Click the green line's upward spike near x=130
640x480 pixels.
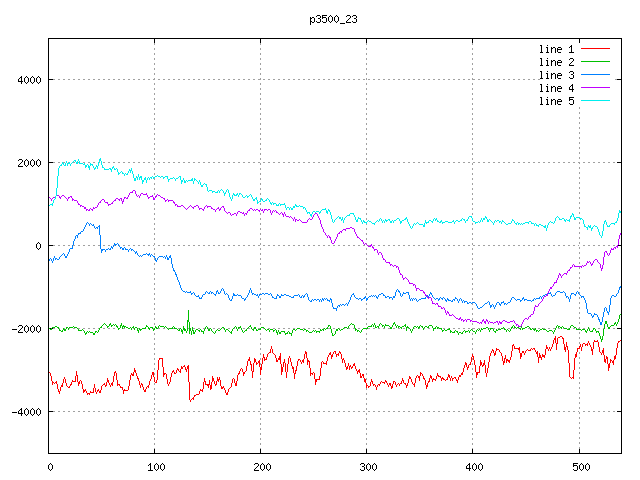pyautogui.click(x=188, y=313)
